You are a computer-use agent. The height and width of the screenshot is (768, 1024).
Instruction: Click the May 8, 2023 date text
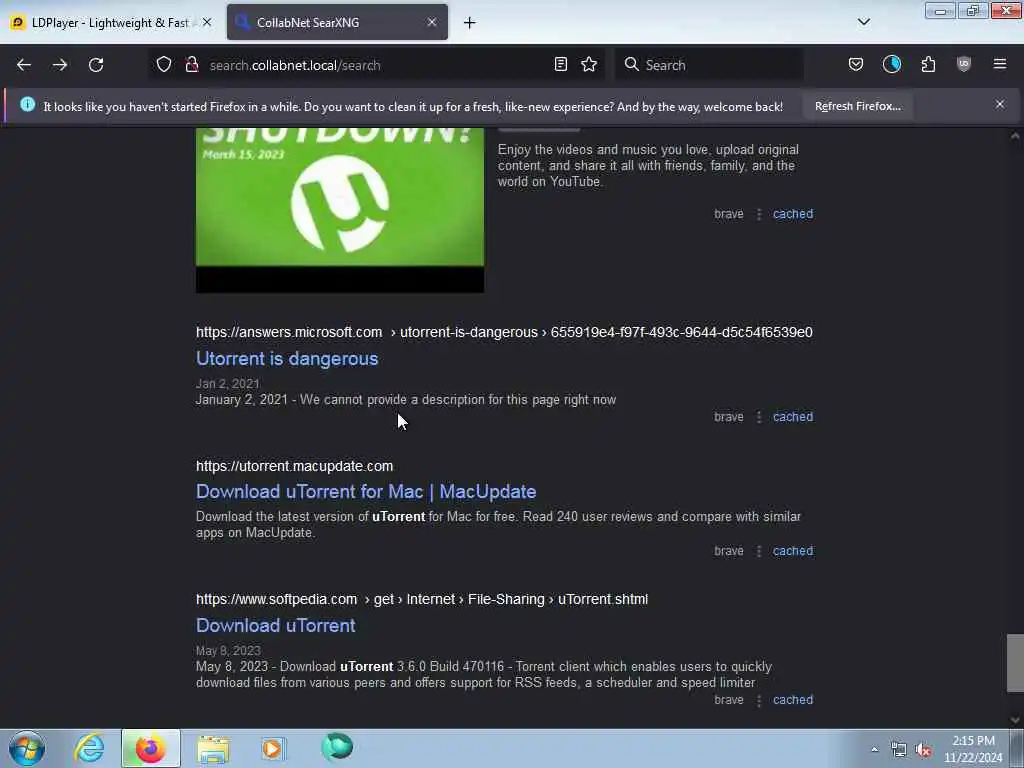pos(228,650)
